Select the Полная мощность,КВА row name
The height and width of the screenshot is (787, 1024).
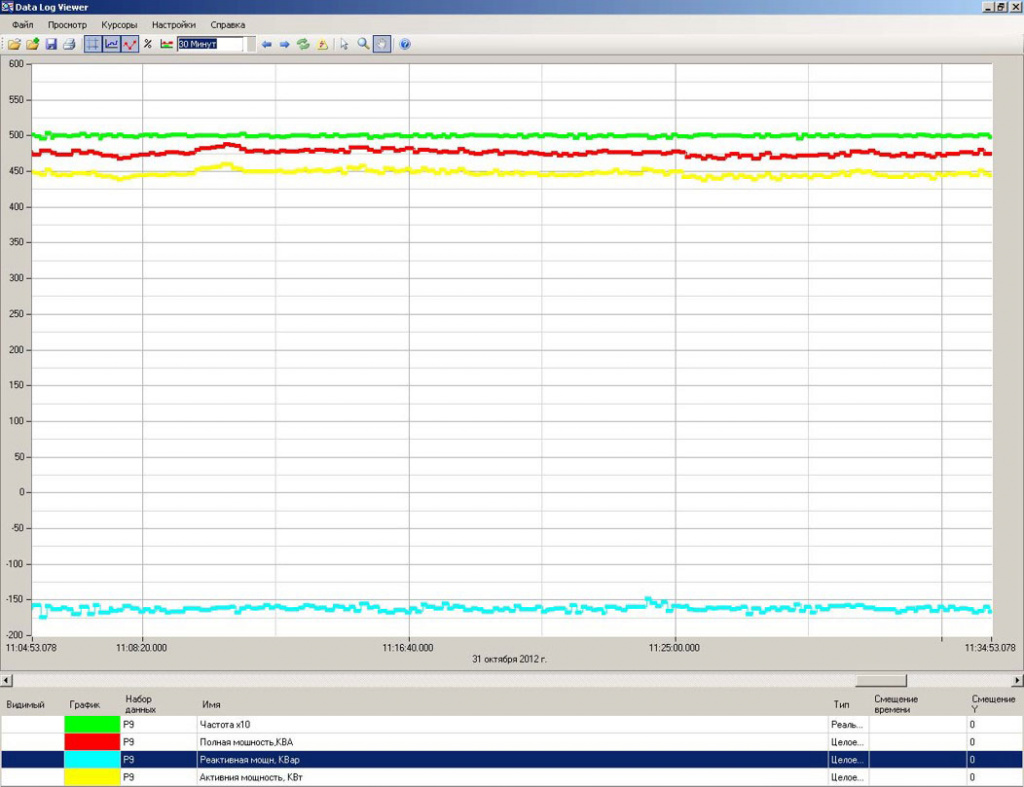point(246,742)
